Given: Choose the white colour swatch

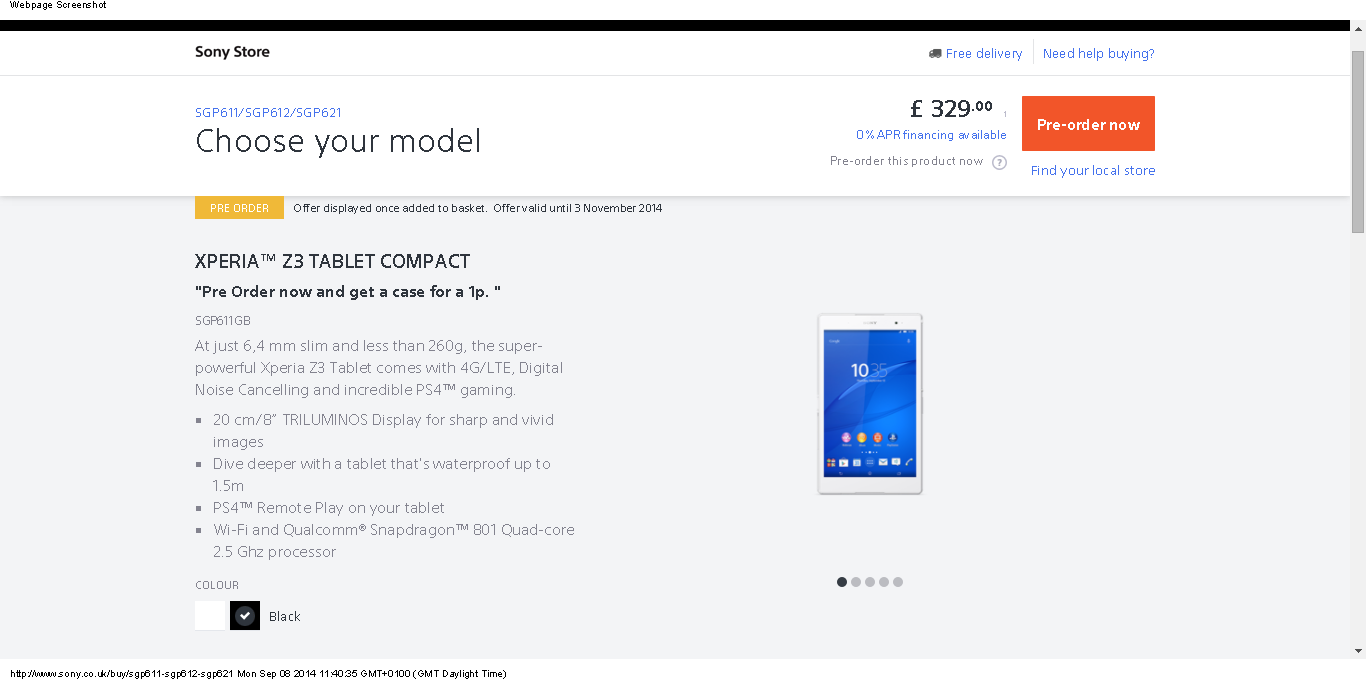Looking at the screenshot, I should tap(211, 616).
